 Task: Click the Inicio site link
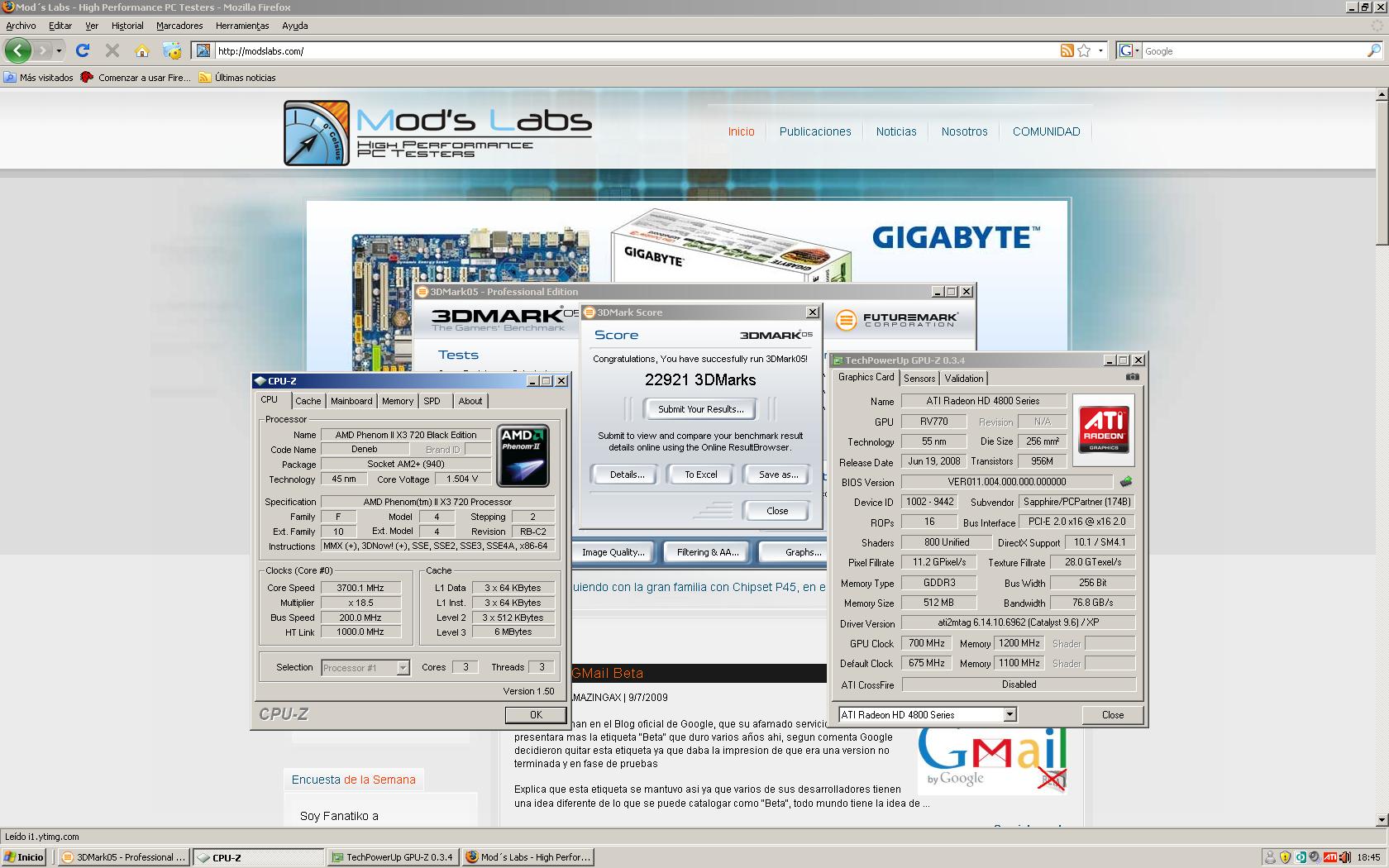pos(741,131)
